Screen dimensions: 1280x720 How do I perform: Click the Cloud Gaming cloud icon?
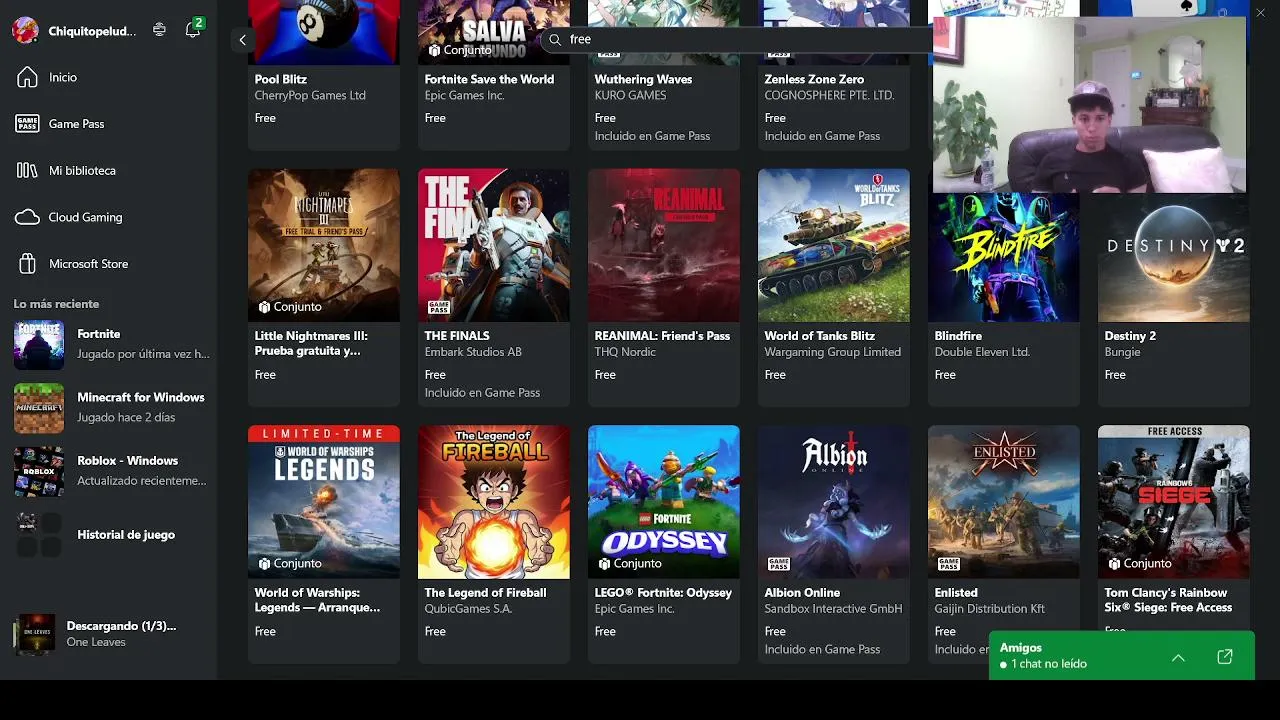click(x=27, y=217)
